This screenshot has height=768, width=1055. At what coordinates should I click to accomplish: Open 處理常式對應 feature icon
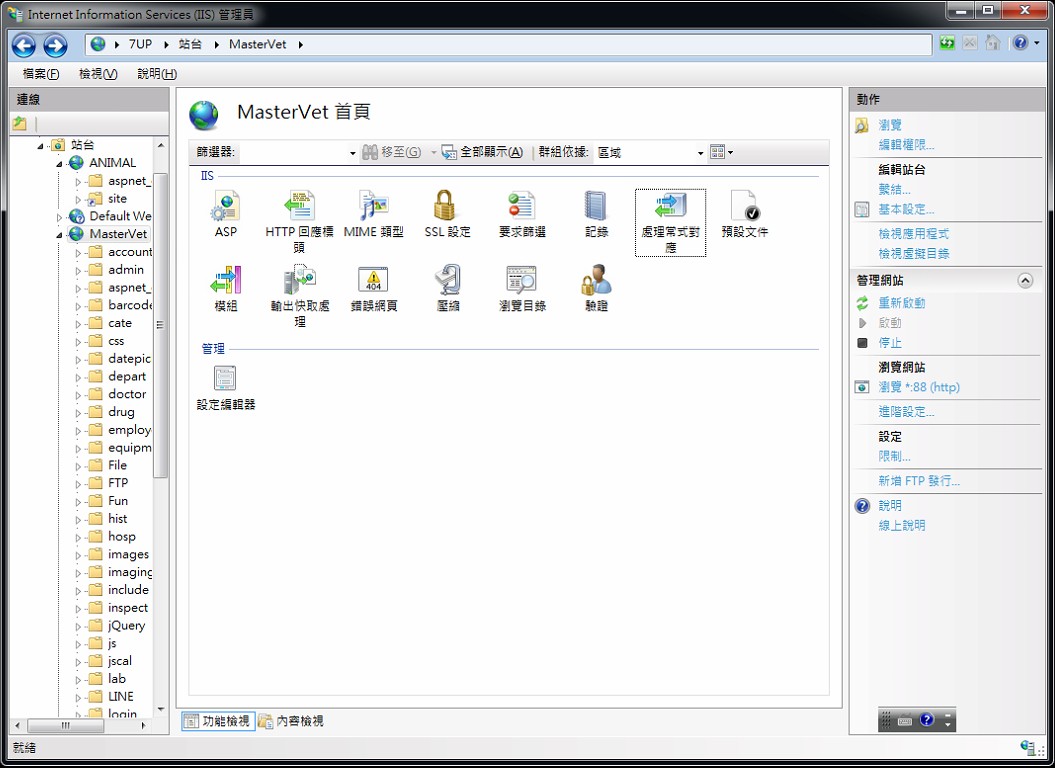pyautogui.click(x=670, y=222)
